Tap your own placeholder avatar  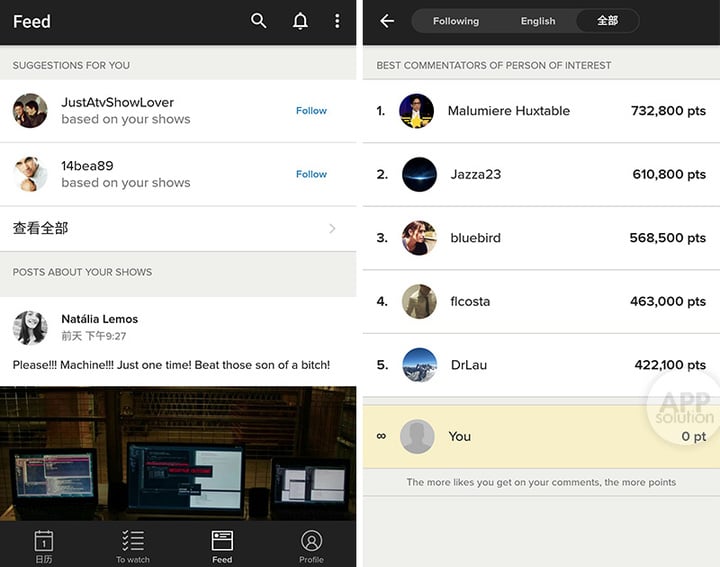[x=417, y=436]
